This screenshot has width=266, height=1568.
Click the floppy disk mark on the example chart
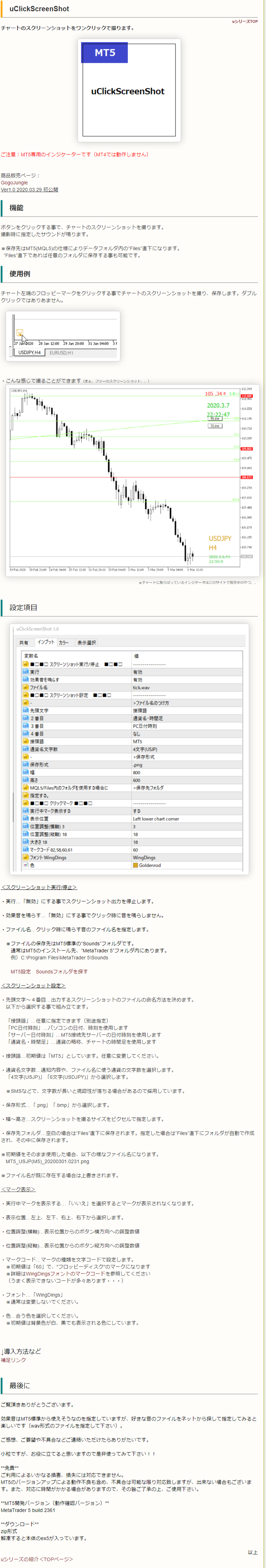pos(20,332)
